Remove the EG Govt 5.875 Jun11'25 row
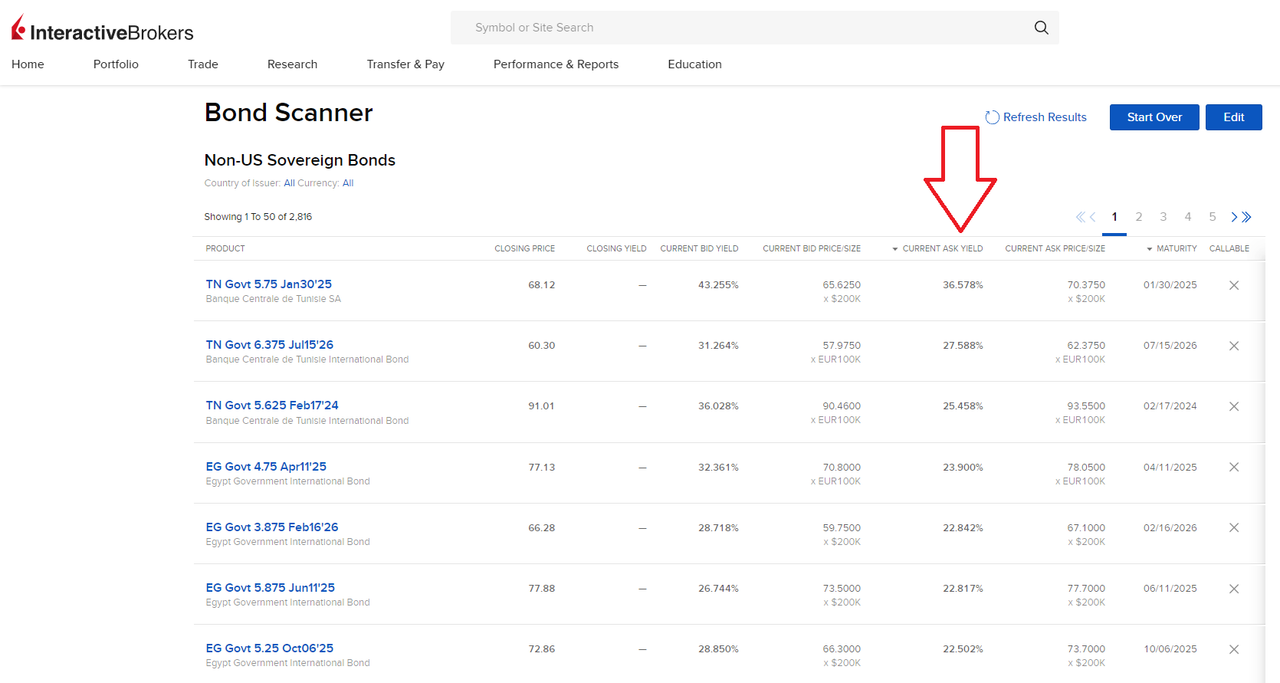The image size is (1280, 683). click(x=1234, y=589)
